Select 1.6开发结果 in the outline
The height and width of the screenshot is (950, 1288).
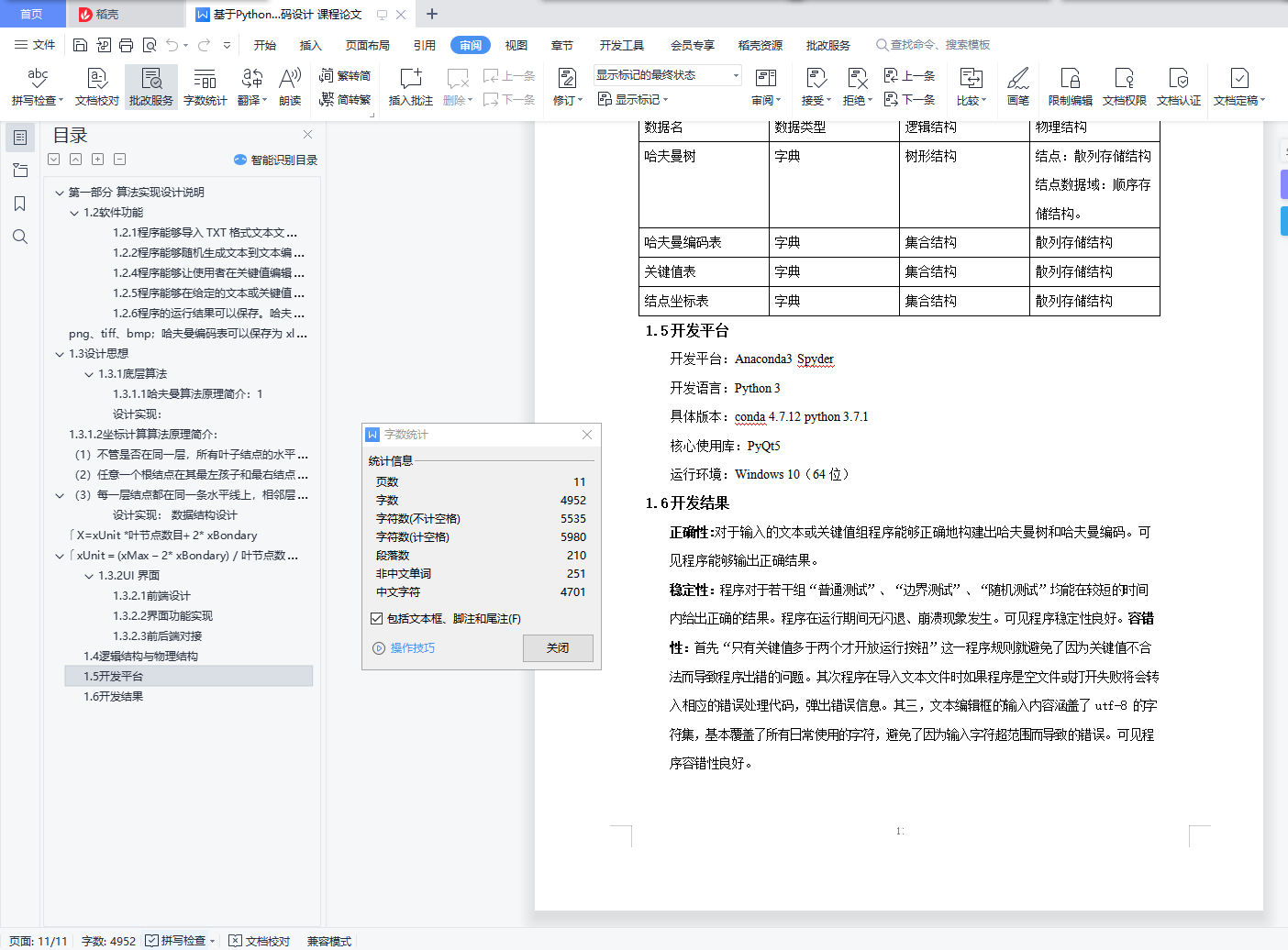(114, 697)
